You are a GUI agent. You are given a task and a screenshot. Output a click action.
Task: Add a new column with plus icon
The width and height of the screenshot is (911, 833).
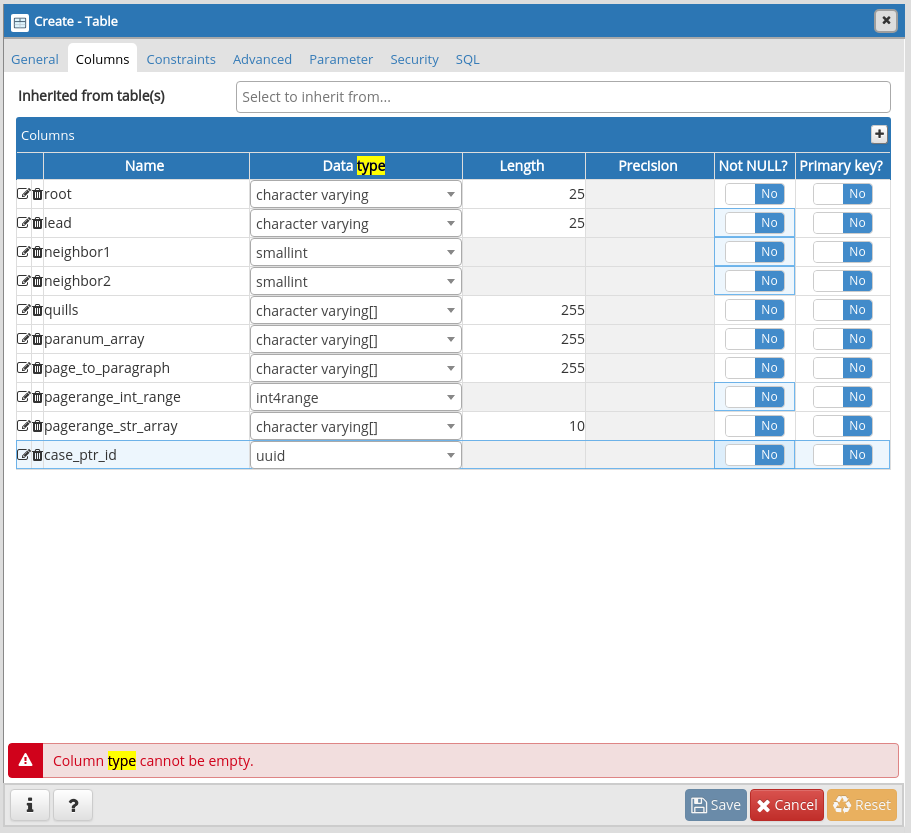879,134
